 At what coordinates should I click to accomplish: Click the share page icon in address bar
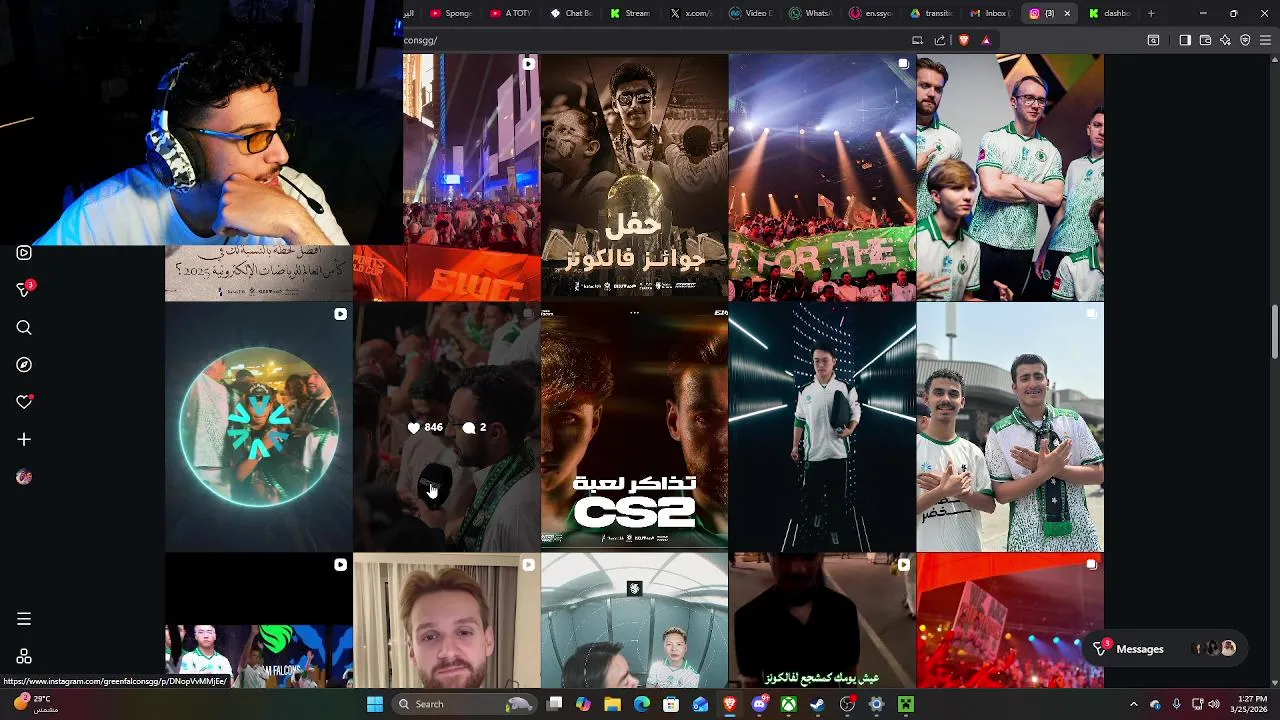940,40
